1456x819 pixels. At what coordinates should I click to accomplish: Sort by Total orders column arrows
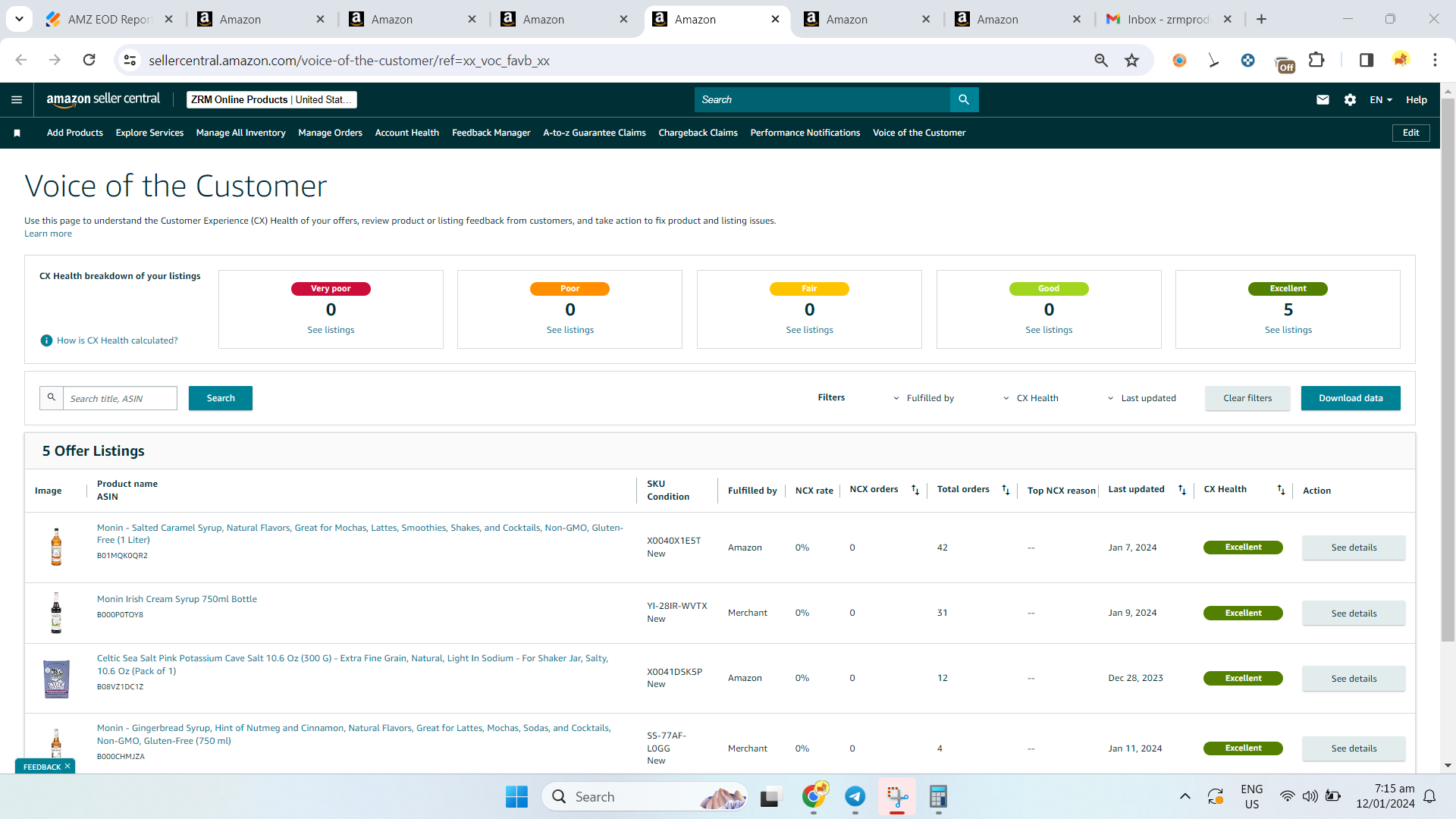click(x=1006, y=490)
